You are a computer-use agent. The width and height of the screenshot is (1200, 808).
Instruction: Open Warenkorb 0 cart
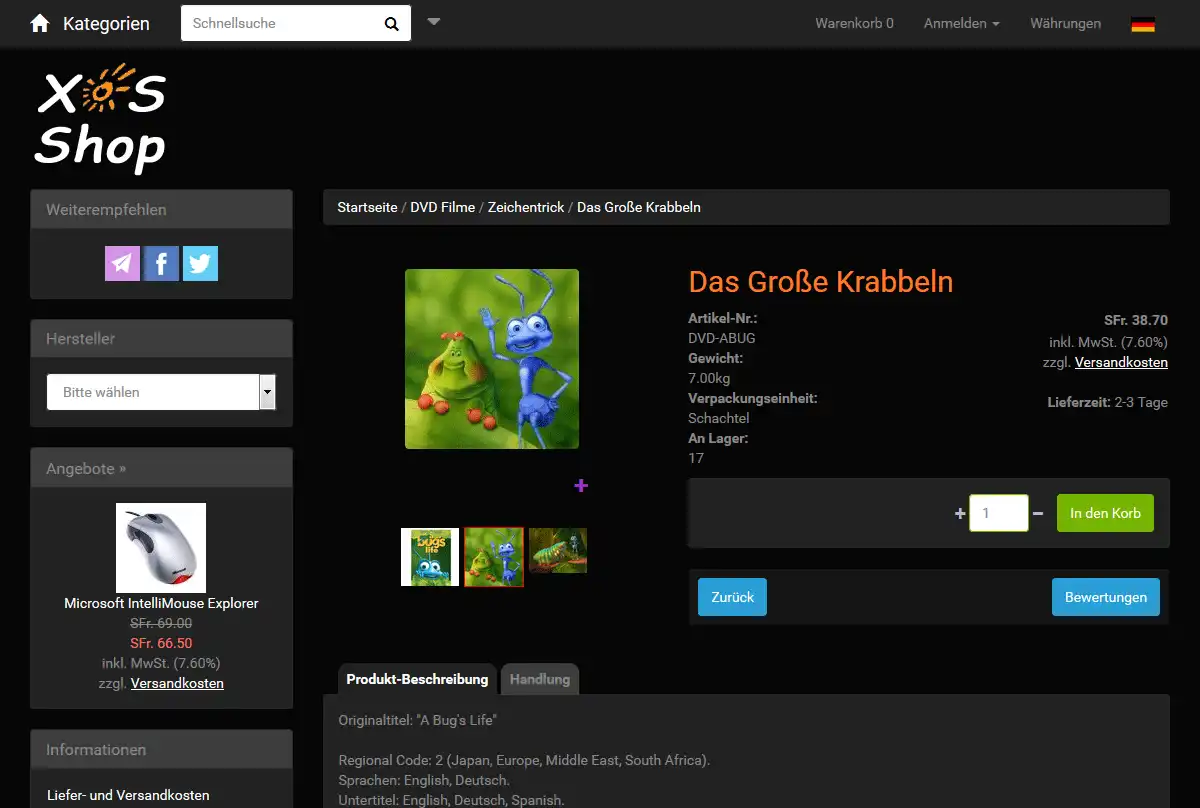855,23
